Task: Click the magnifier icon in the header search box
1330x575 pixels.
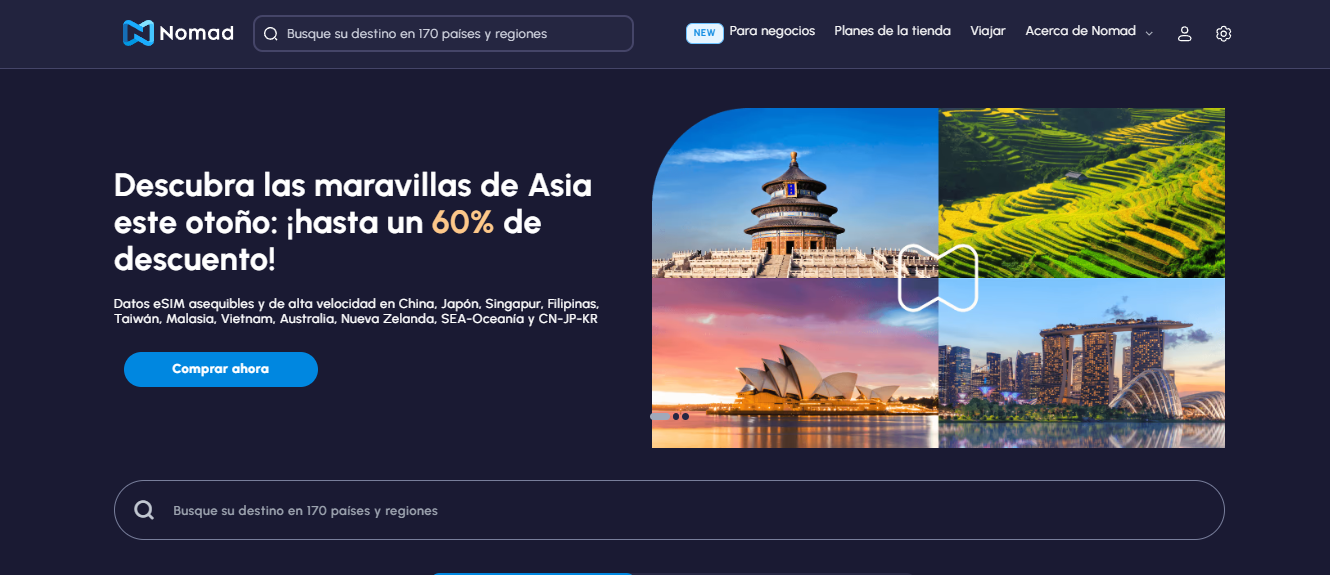Action: [x=270, y=34]
